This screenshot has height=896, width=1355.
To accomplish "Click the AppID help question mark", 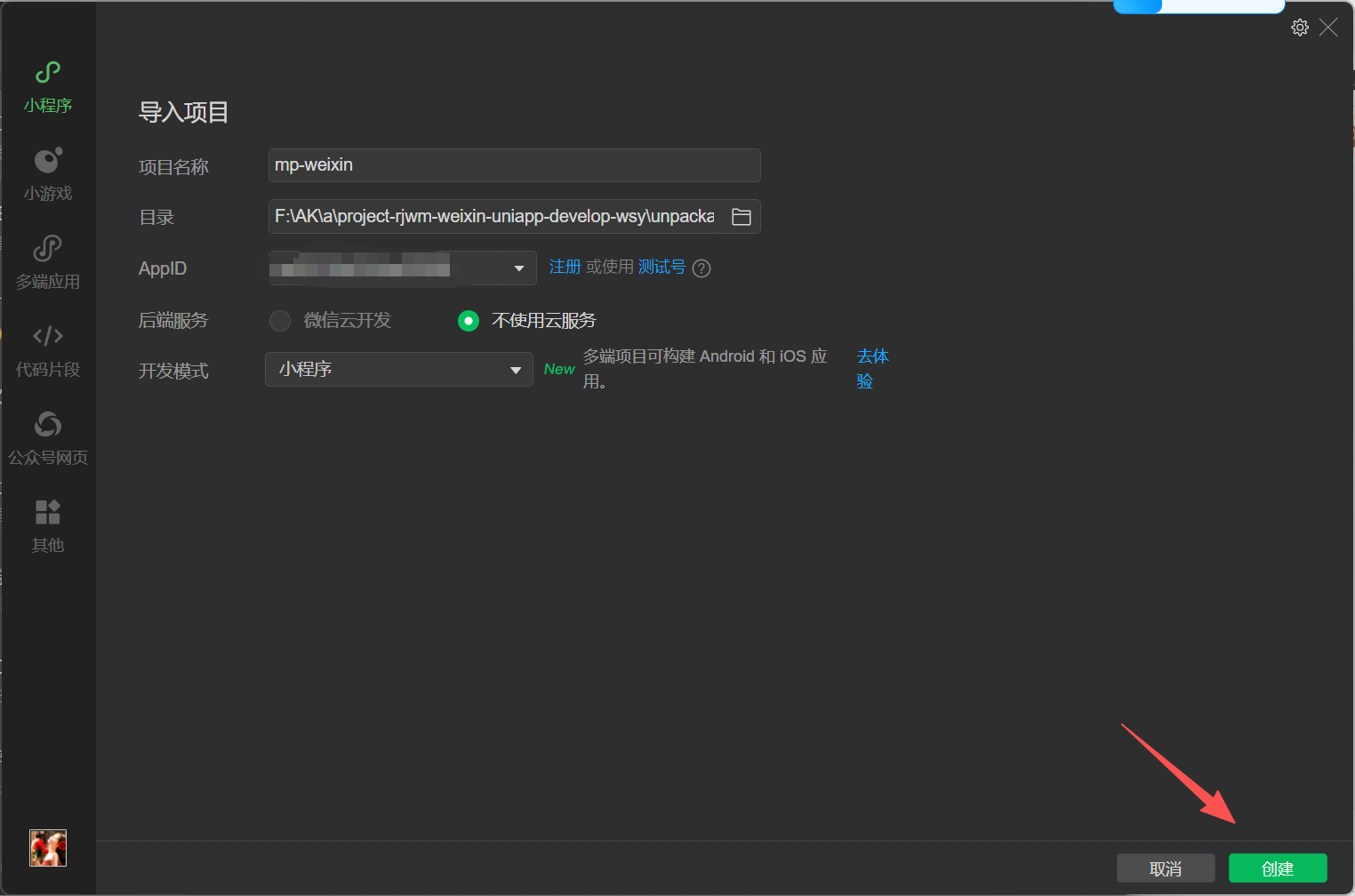I will point(702,268).
